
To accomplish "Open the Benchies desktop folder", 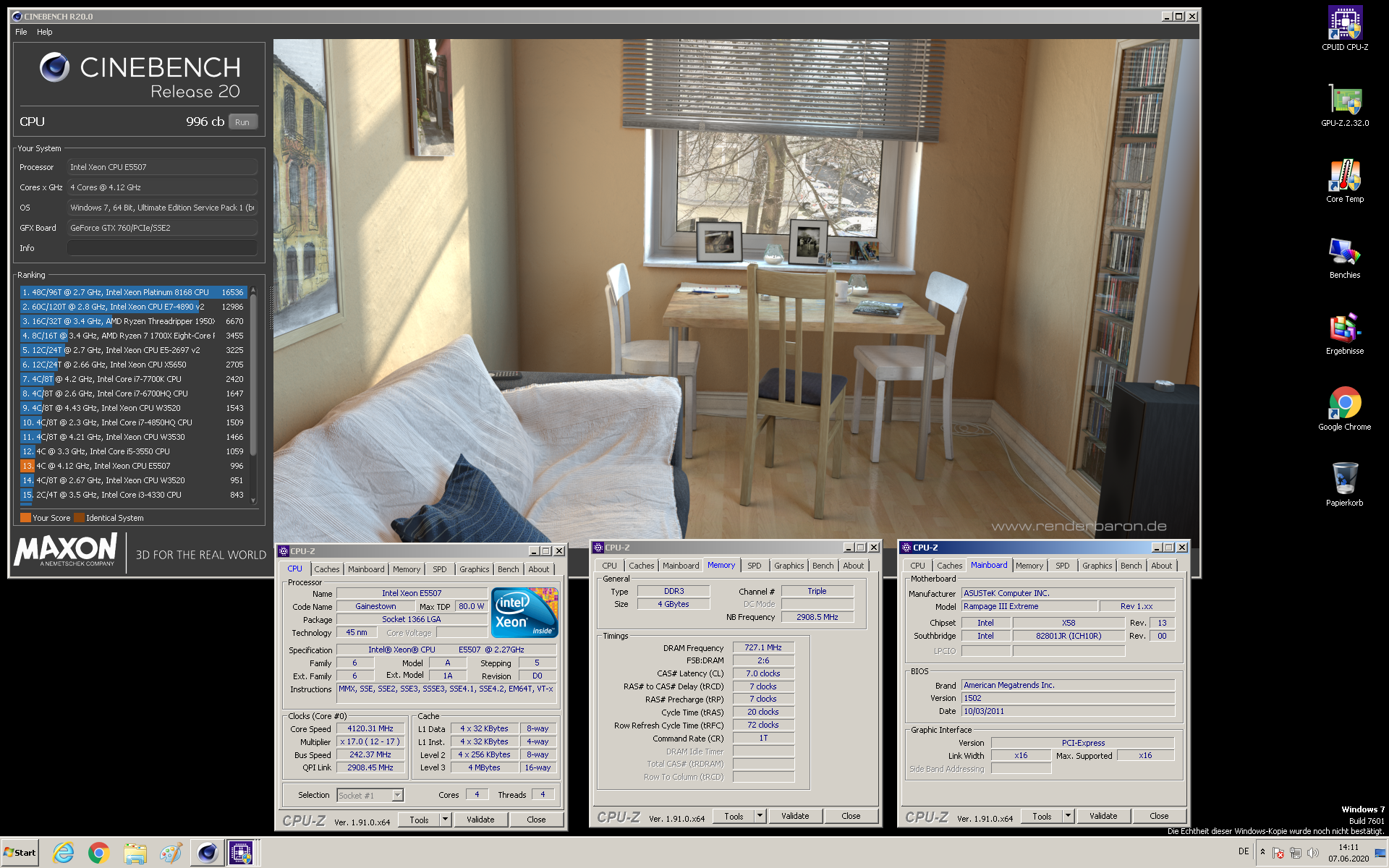I will pos(1344,257).
